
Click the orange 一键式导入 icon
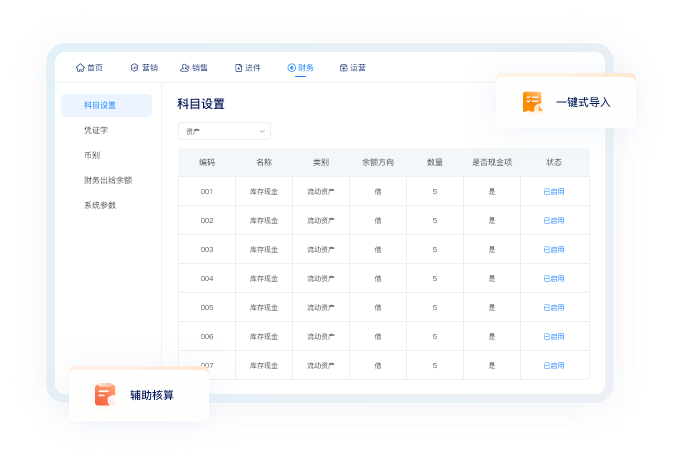[x=532, y=102]
